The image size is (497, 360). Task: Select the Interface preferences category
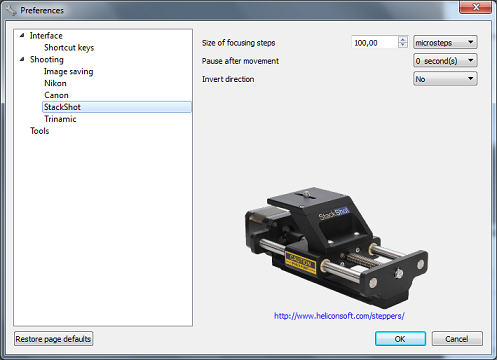[46, 36]
